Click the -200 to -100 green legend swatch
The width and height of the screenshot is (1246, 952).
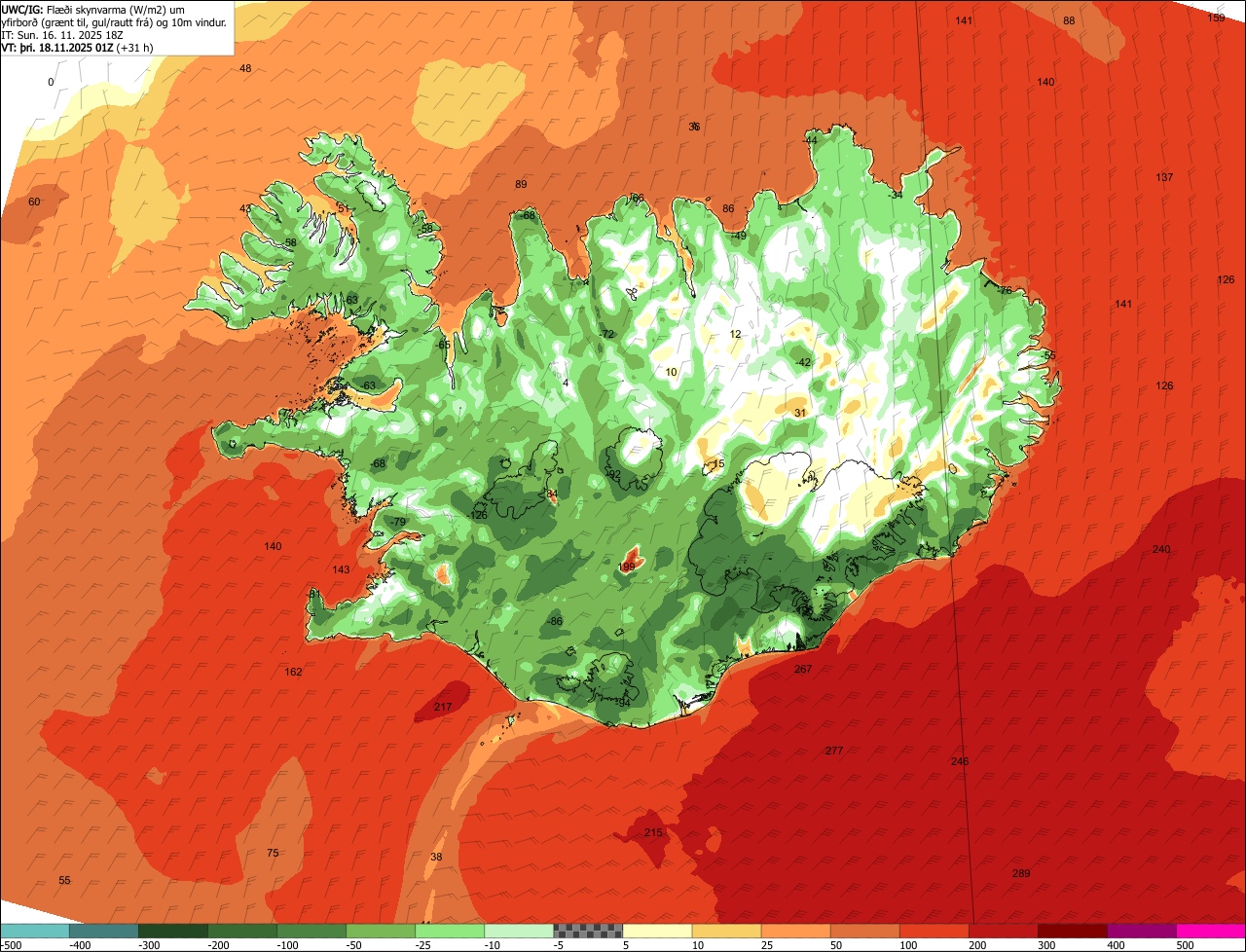pos(242,931)
